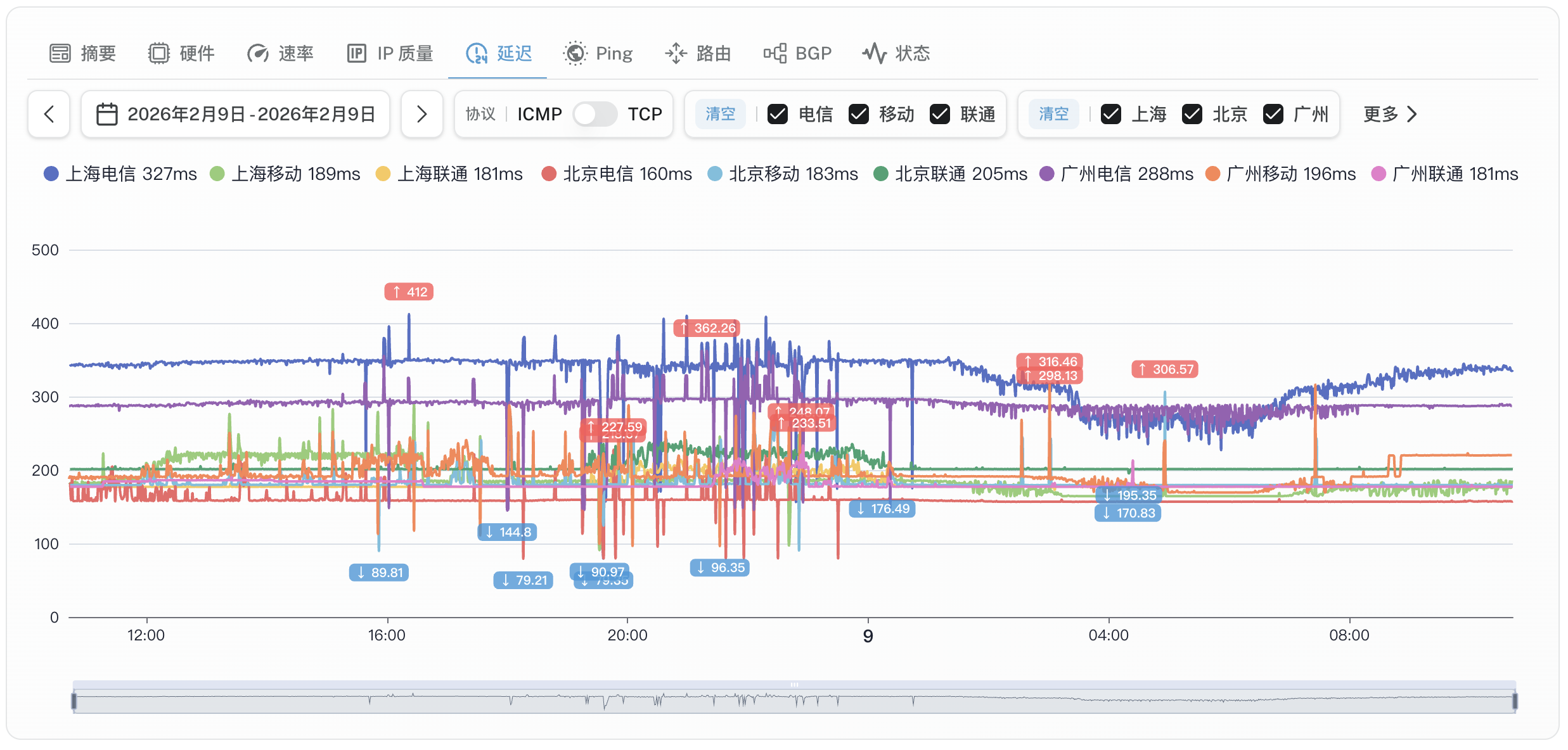Click the summary (摘要) tab icon
The height and width of the screenshot is (750, 1568).
coord(60,53)
